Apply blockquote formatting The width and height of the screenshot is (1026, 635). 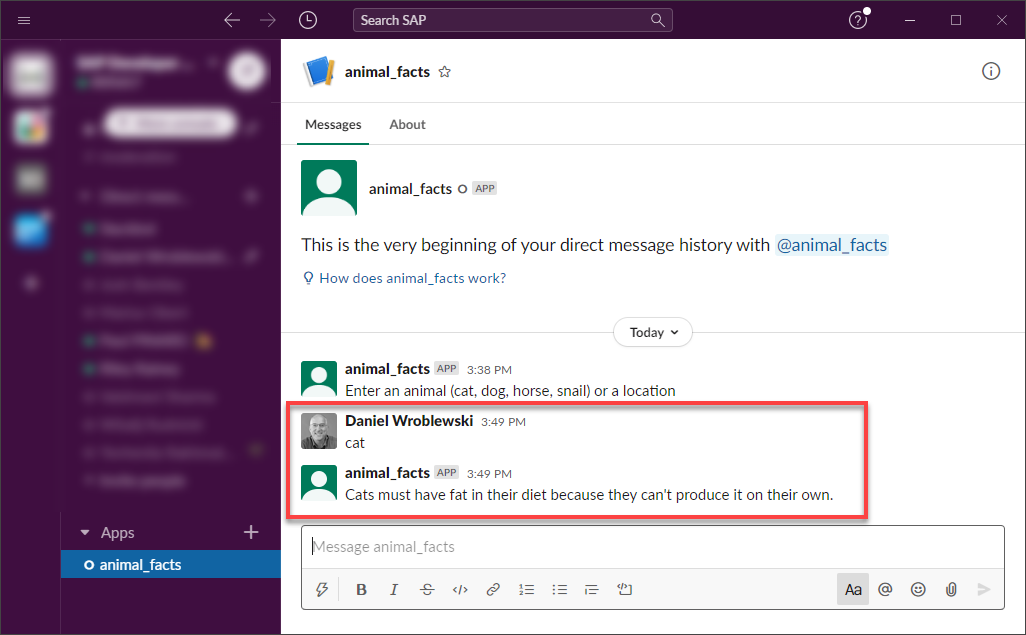click(x=592, y=589)
